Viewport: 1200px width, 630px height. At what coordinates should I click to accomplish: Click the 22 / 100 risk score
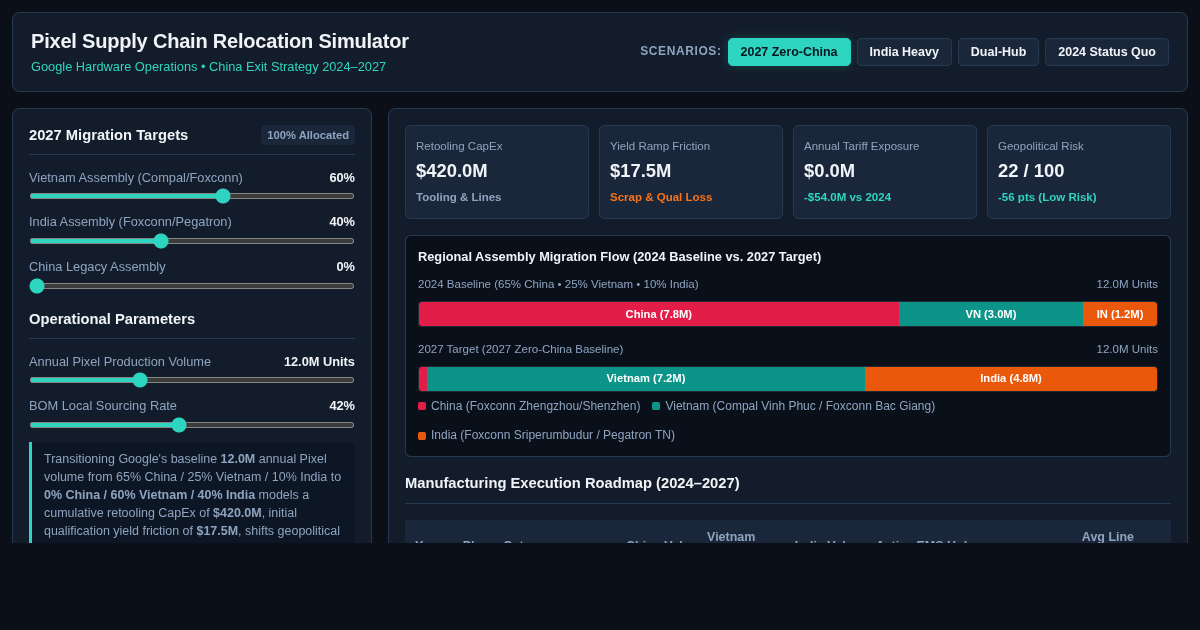point(1031,171)
